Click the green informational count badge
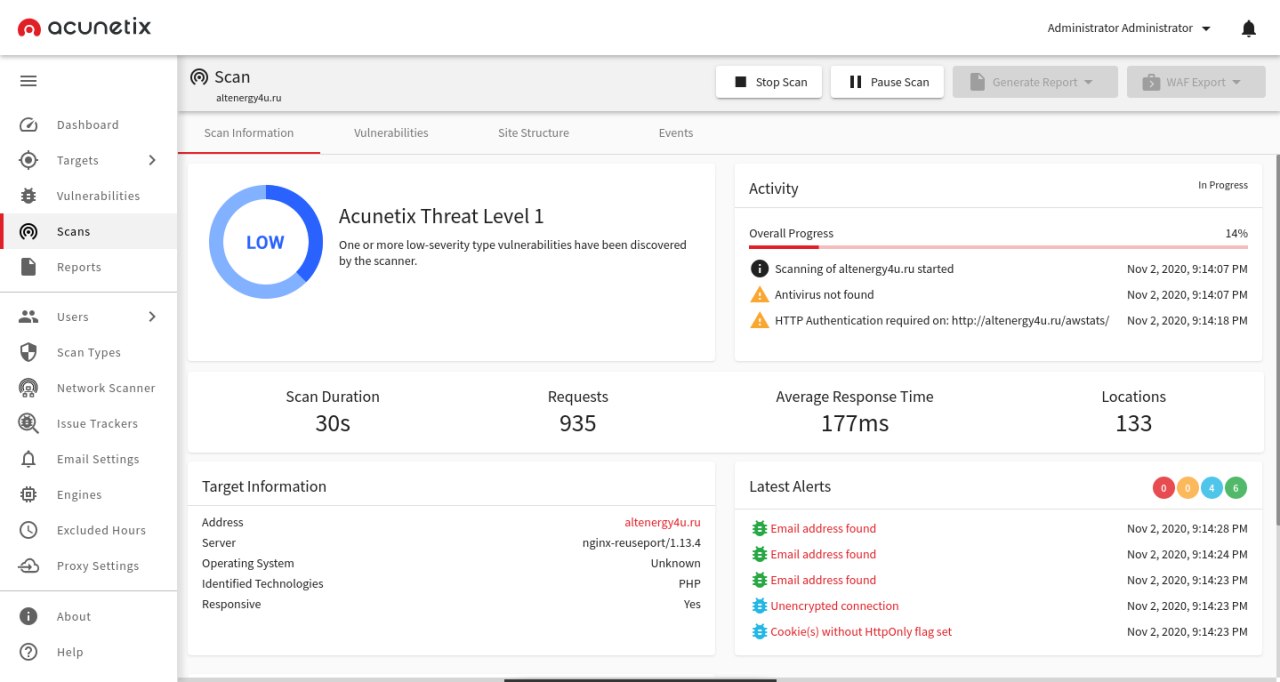Viewport: 1280px width, 682px height. tap(1236, 488)
